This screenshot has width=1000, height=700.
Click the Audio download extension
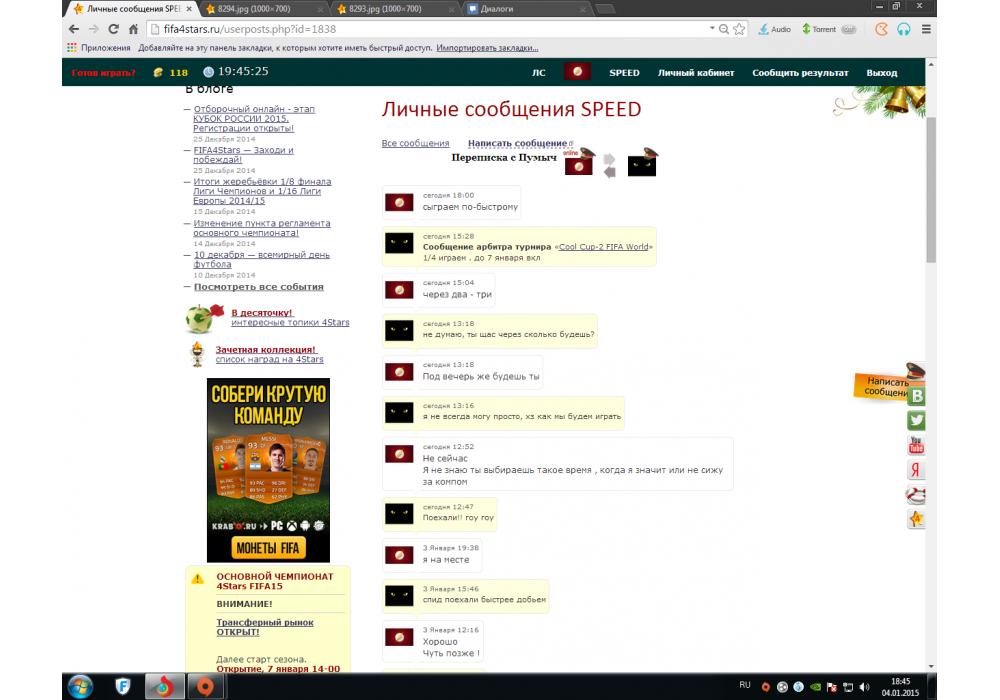(x=774, y=29)
